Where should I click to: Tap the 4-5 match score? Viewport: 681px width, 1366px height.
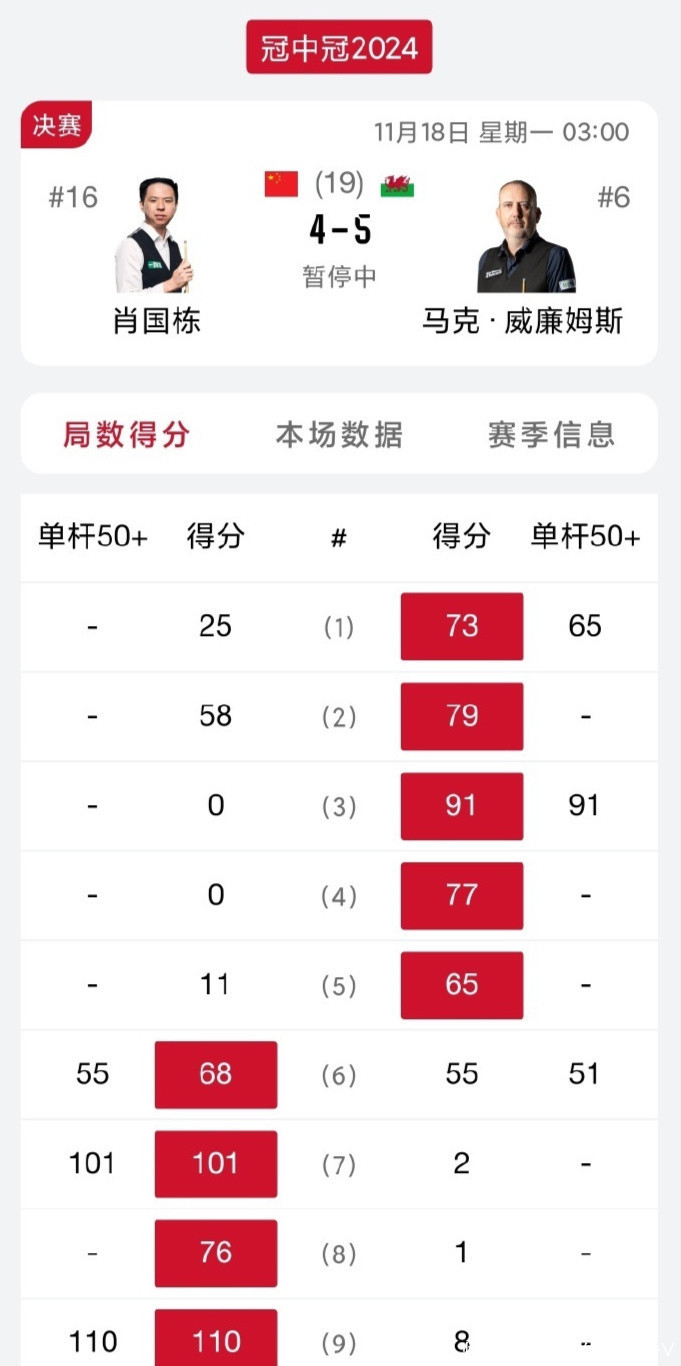340,231
